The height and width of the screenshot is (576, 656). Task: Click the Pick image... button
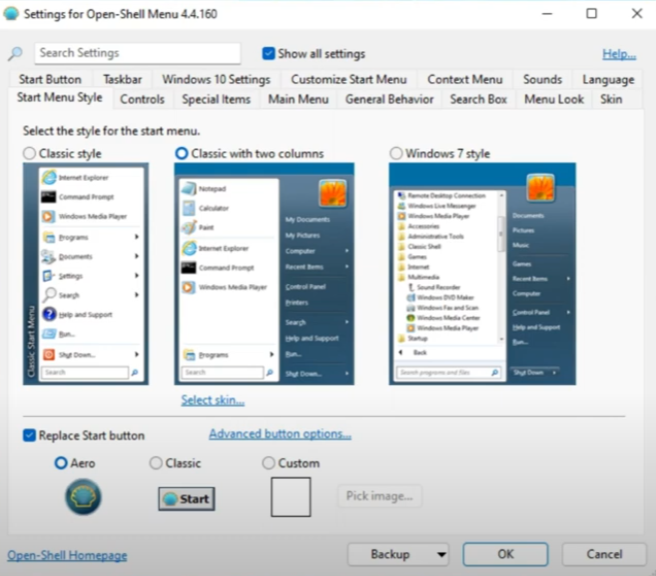[x=379, y=496]
